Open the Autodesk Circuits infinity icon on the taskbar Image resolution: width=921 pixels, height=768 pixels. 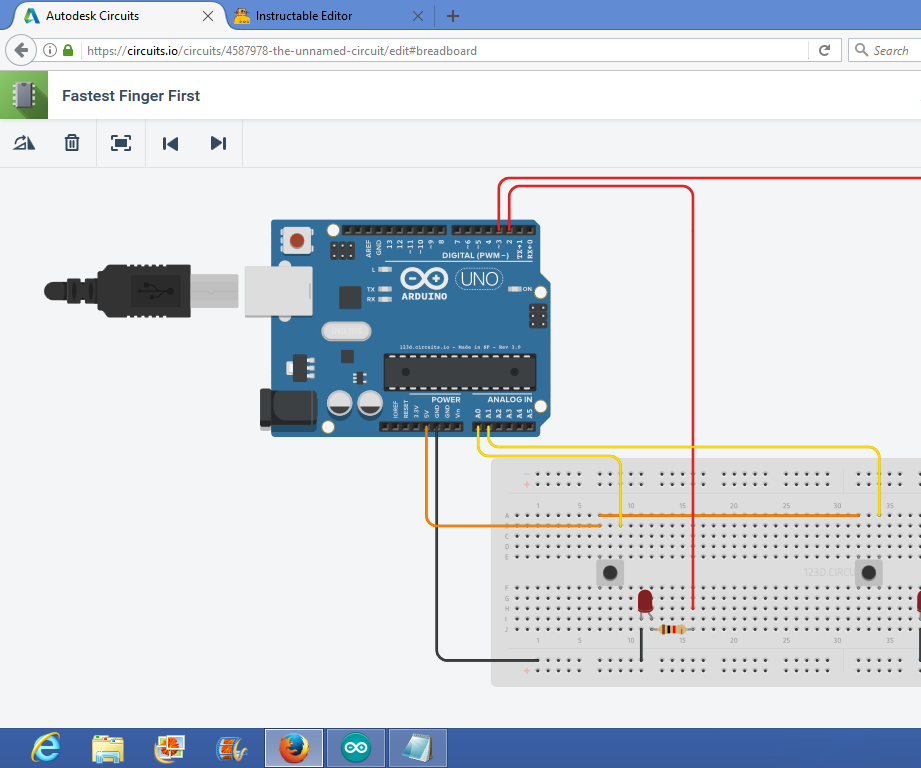355,747
